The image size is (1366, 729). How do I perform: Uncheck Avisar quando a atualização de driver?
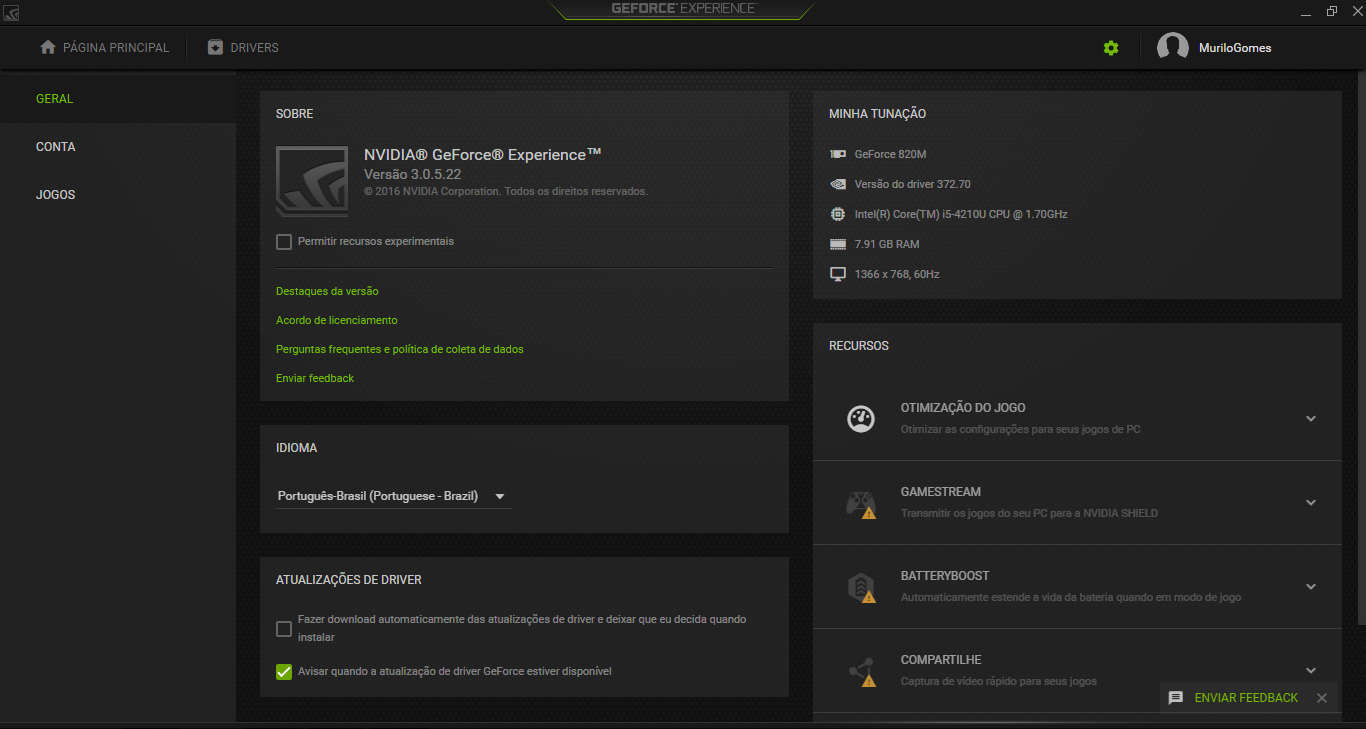[284, 672]
